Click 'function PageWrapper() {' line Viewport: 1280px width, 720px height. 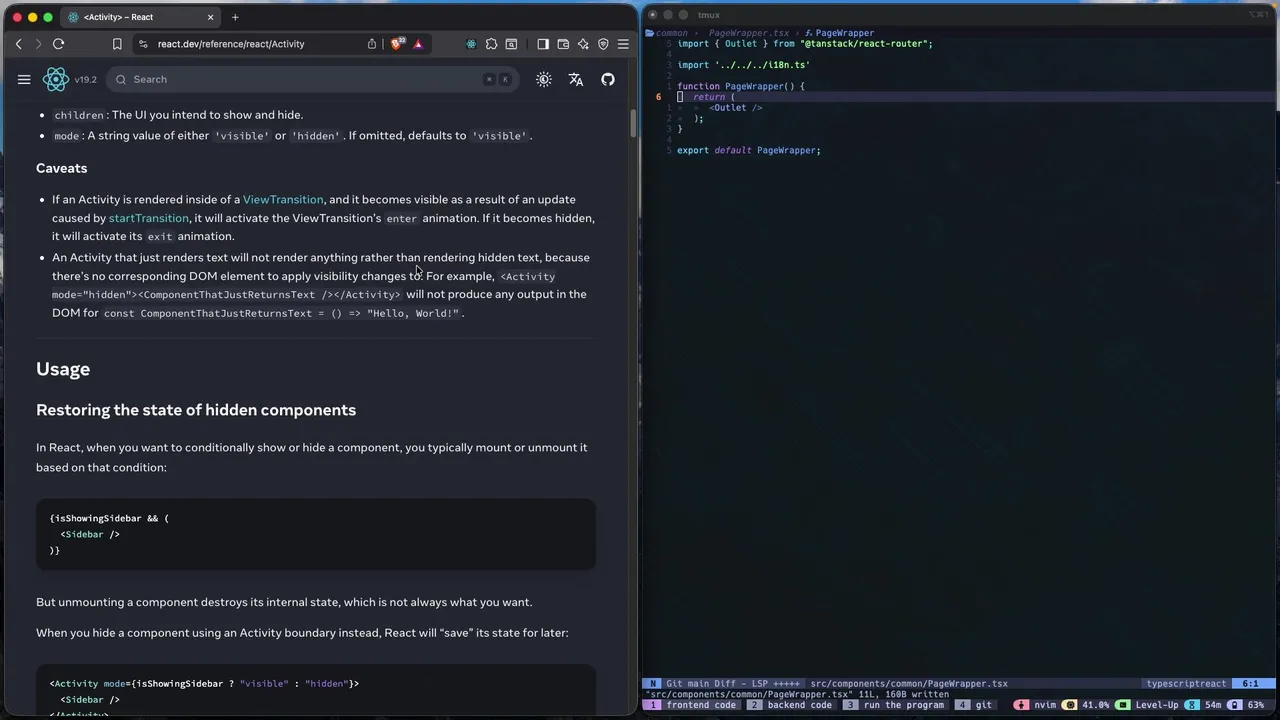pyautogui.click(x=741, y=86)
